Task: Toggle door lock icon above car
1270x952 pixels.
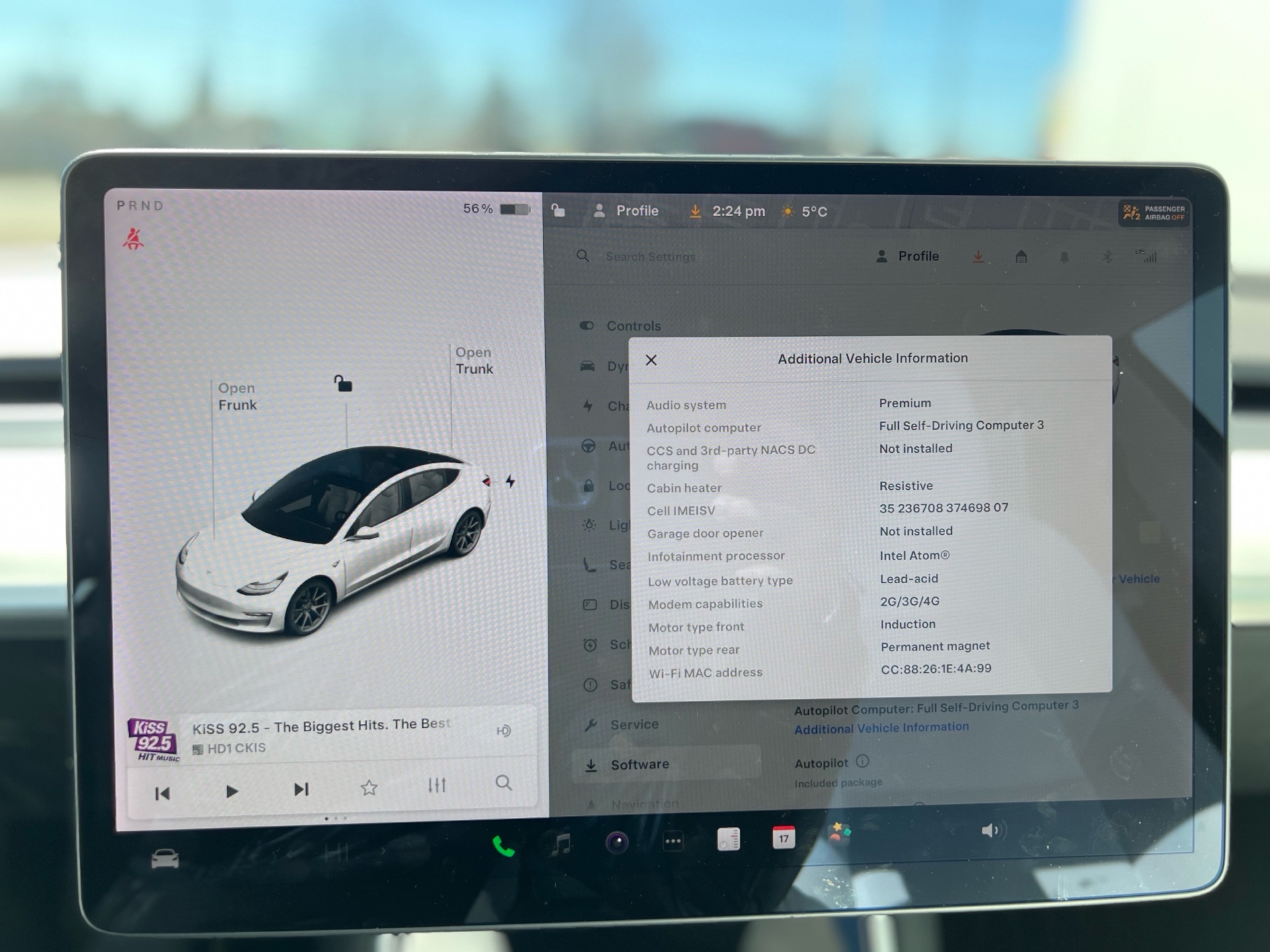Action: tap(343, 383)
